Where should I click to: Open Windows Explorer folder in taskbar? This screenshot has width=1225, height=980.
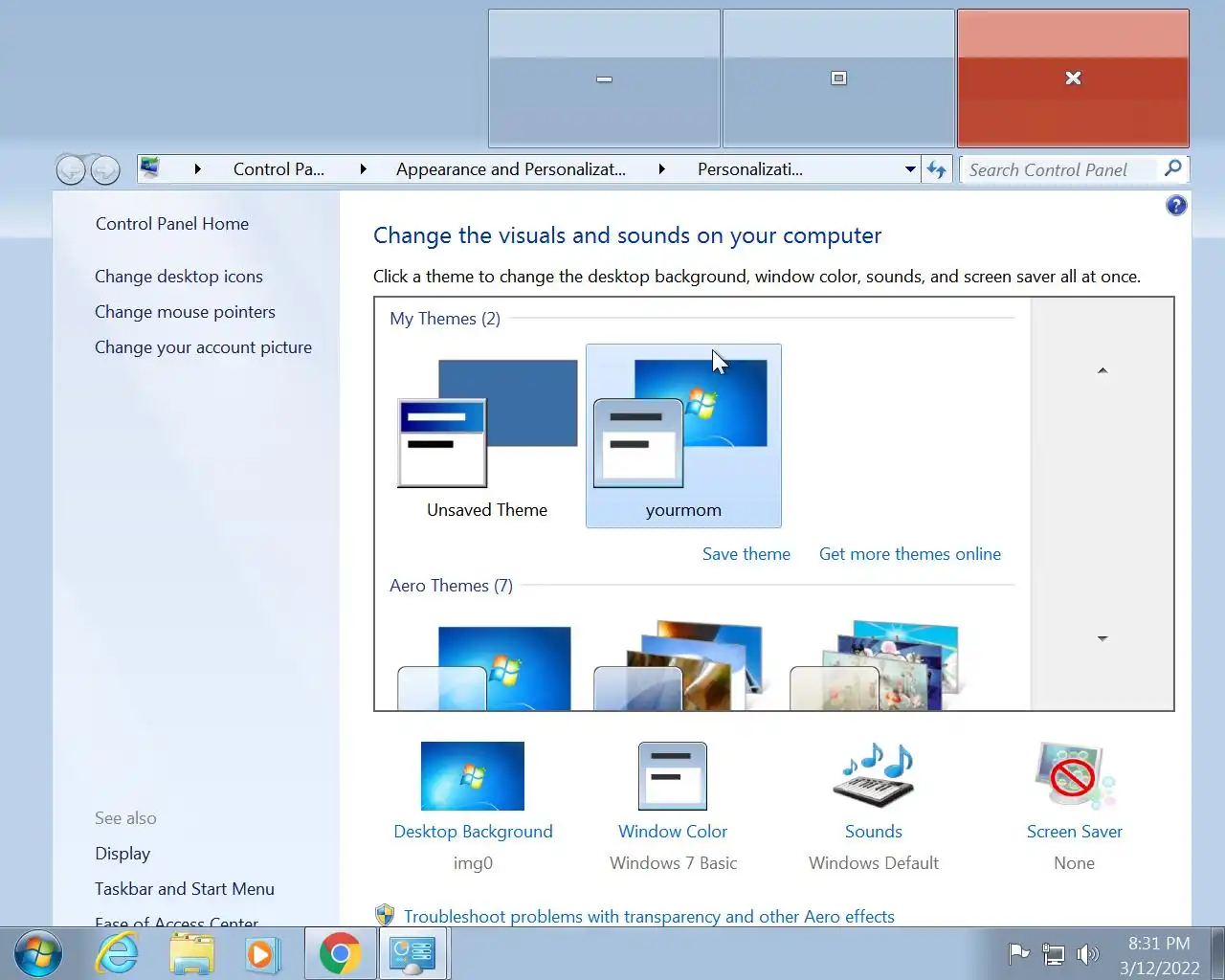click(x=191, y=954)
